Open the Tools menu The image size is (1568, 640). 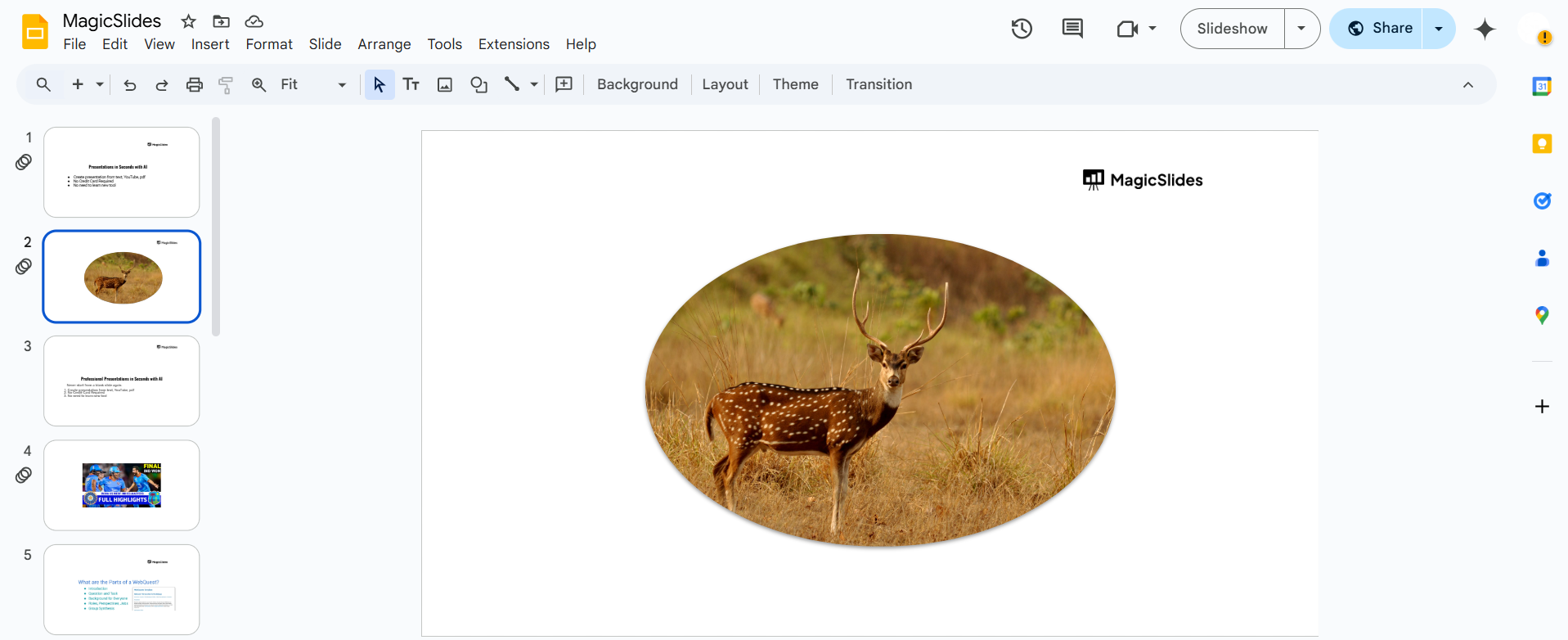444,44
